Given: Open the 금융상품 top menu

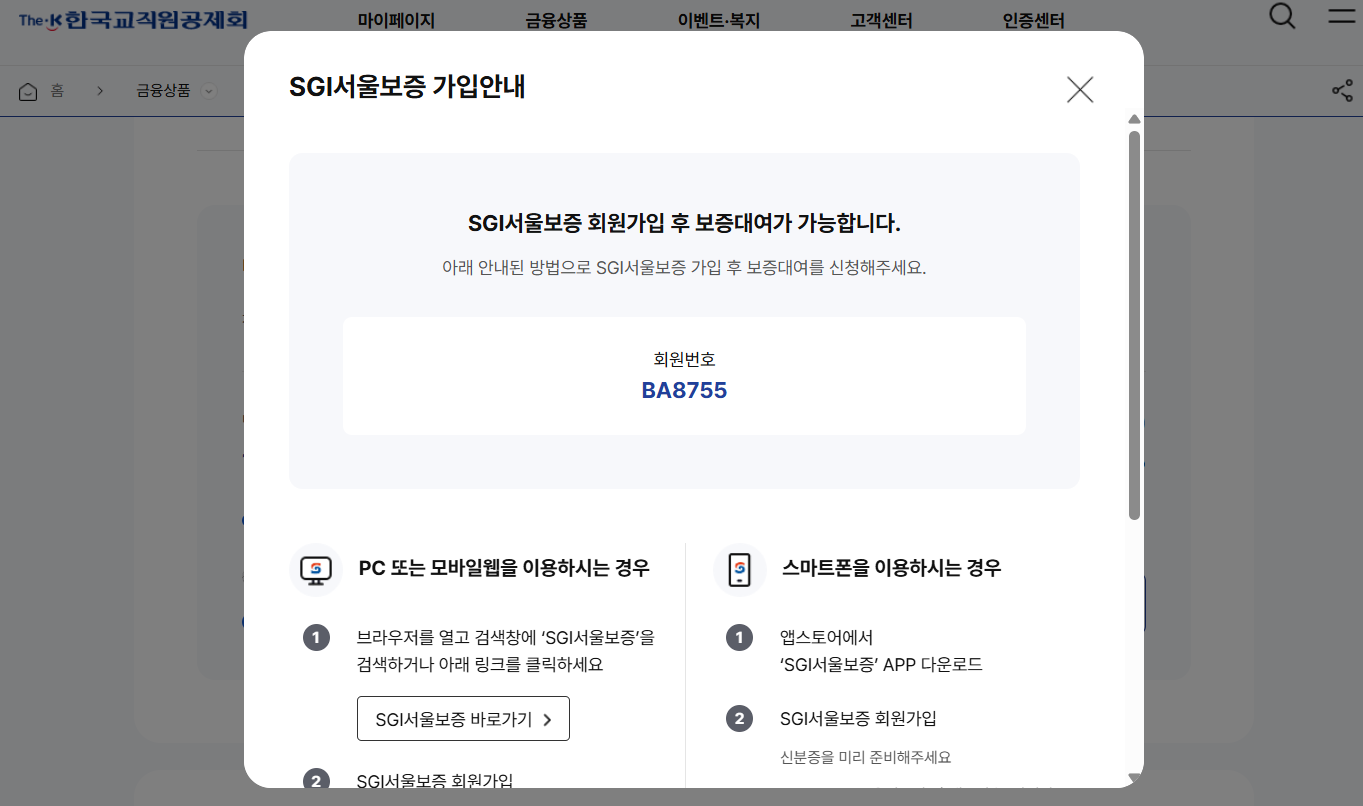Looking at the screenshot, I should [x=556, y=21].
